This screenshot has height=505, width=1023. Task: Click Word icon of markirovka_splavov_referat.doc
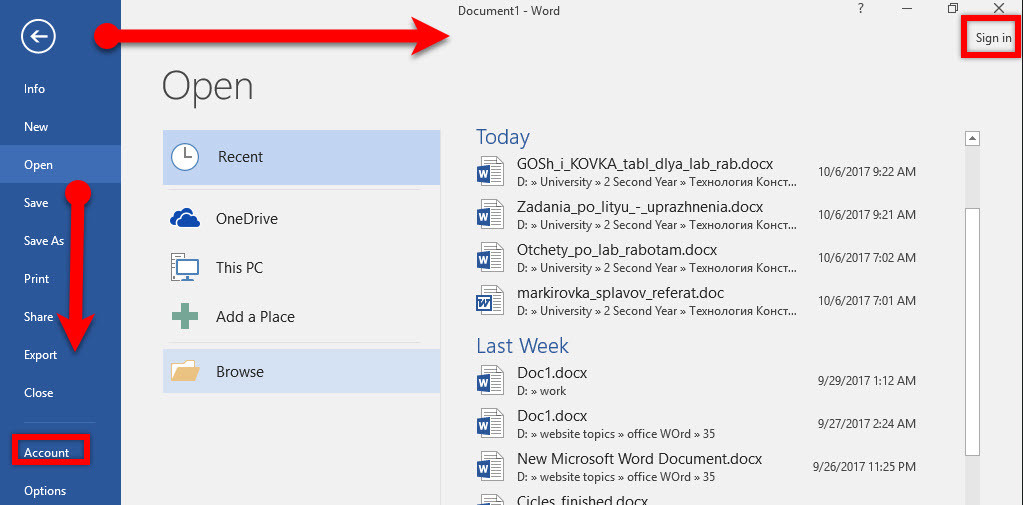tap(490, 300)
